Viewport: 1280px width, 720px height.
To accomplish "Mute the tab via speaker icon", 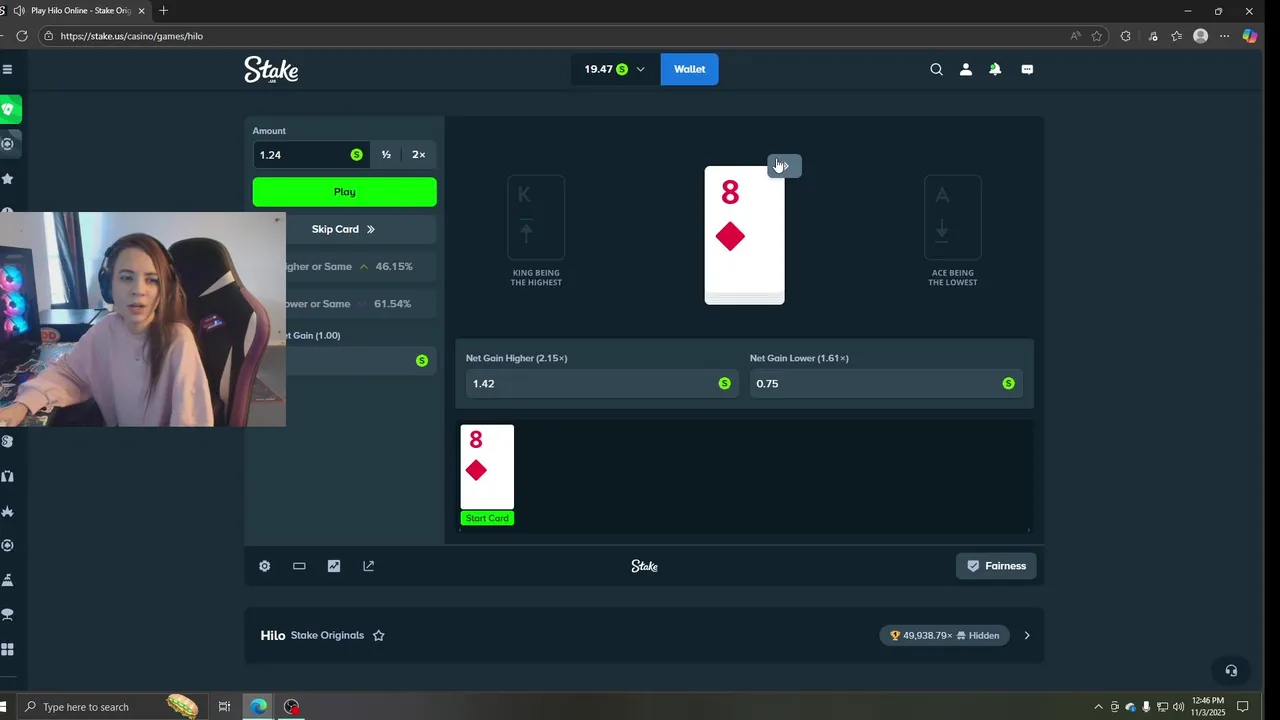I will tap(19, 11).
